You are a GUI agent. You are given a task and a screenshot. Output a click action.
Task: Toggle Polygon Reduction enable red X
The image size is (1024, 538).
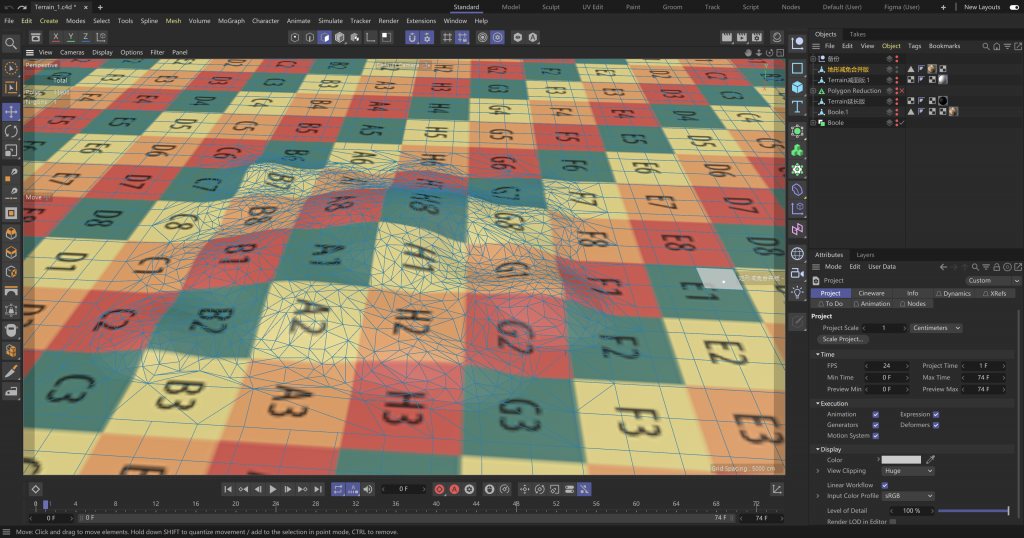[x=902, y=91]
